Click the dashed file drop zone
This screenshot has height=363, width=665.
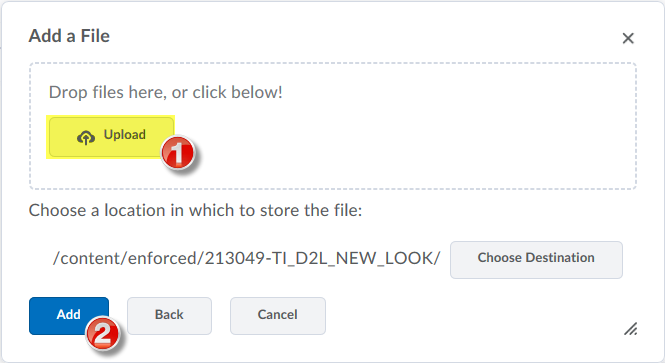pos(333,126)
